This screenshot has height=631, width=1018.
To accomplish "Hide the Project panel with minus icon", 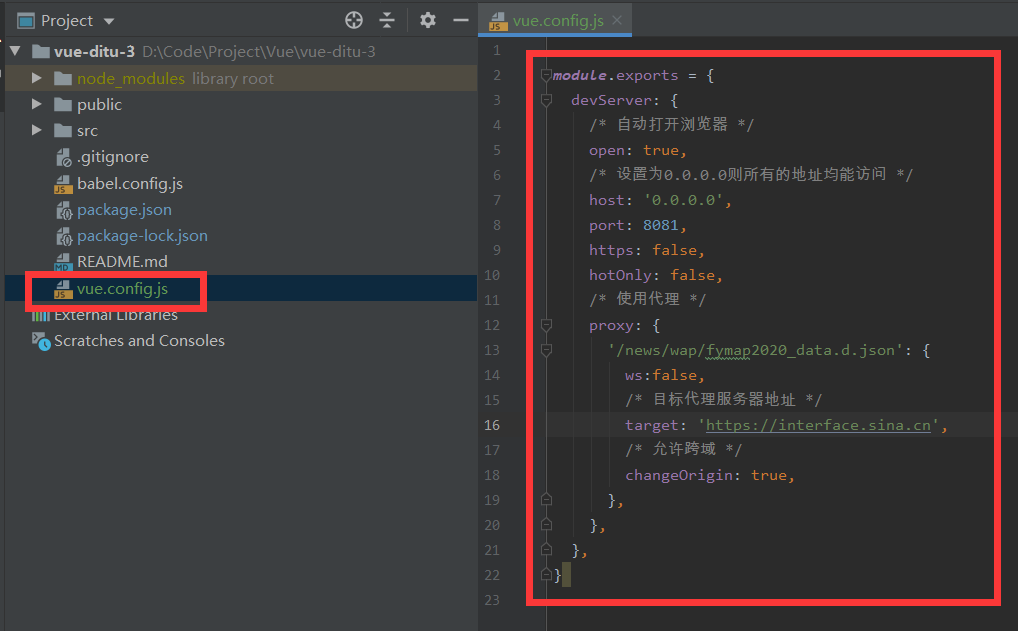I will click(461, 20).
